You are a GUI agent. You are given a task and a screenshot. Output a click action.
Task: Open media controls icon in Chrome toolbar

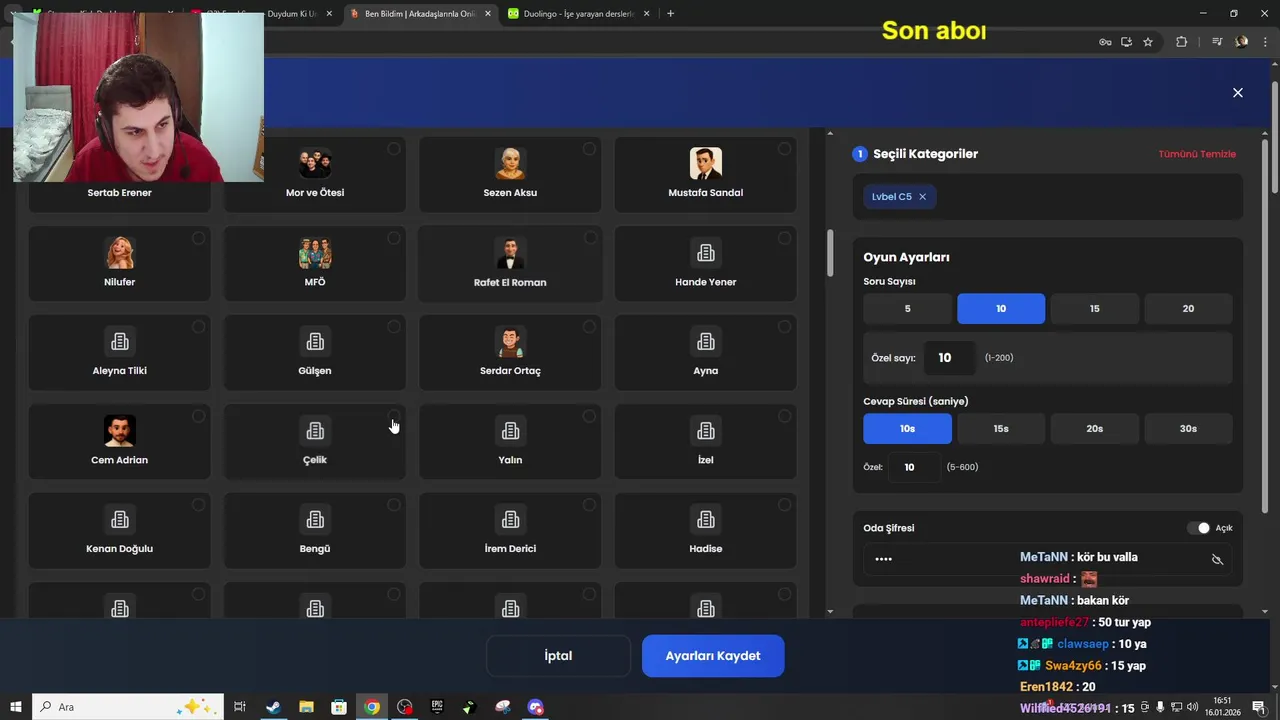(1216, 42)
